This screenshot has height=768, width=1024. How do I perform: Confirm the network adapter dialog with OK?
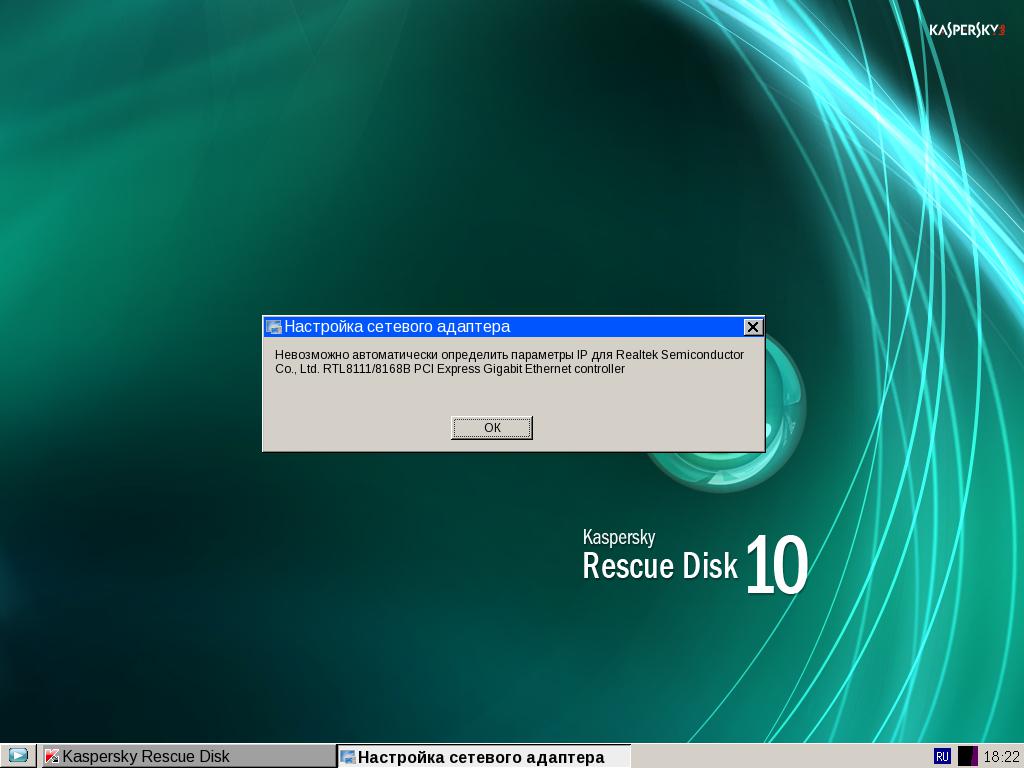492,428
